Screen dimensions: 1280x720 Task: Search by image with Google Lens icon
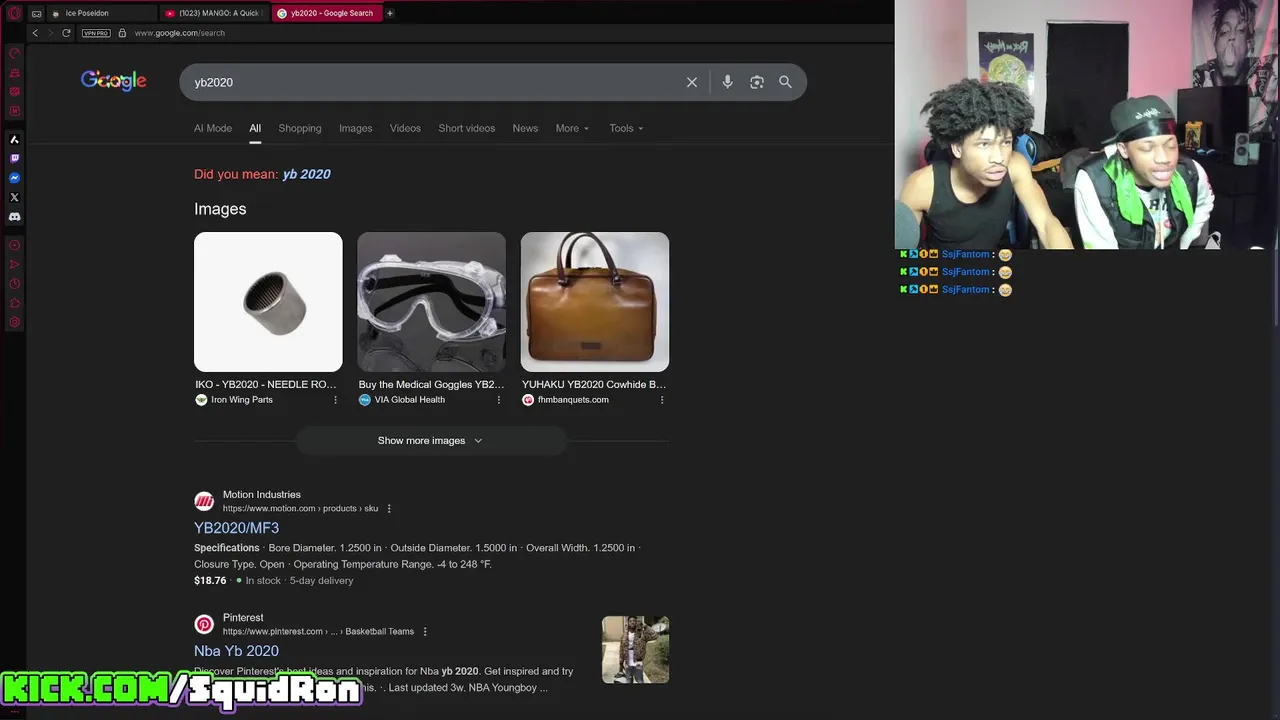coord(757,82)
